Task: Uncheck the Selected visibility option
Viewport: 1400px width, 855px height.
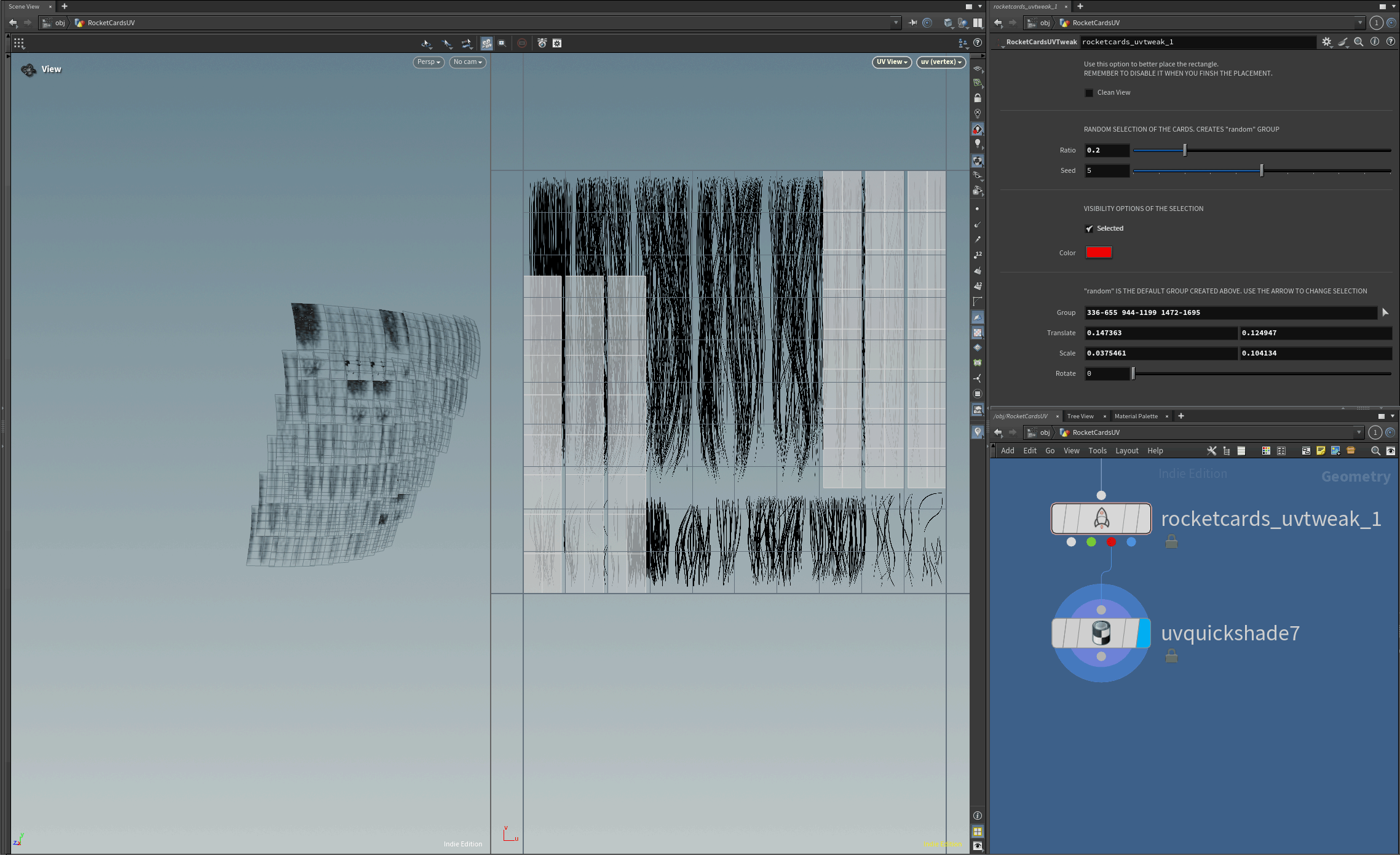Action: pyautogui.click(x=1089, y=229)
